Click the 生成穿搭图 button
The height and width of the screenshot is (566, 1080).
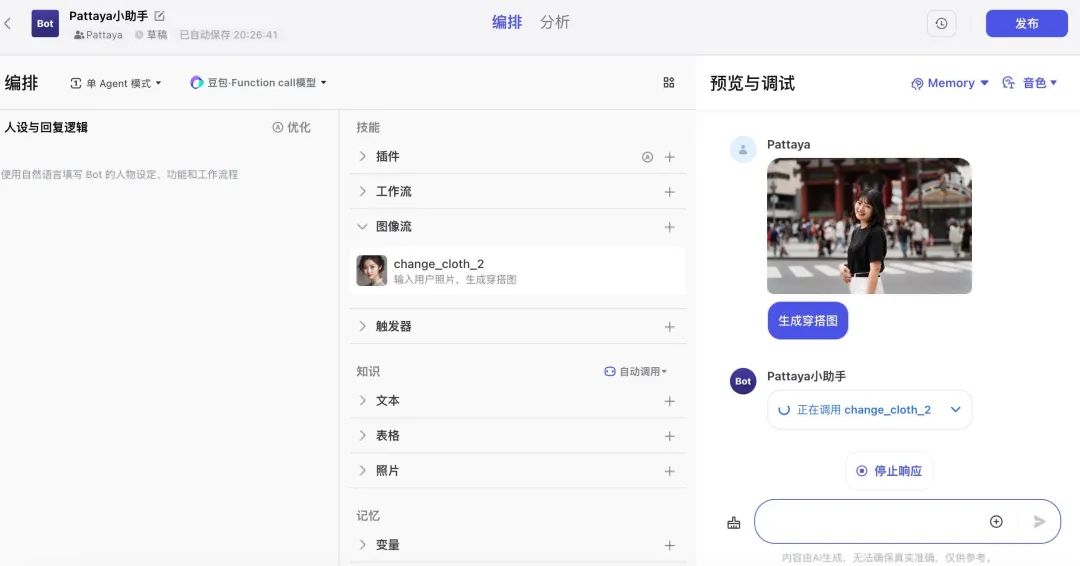pyautogui.click(x=808, y=321)
